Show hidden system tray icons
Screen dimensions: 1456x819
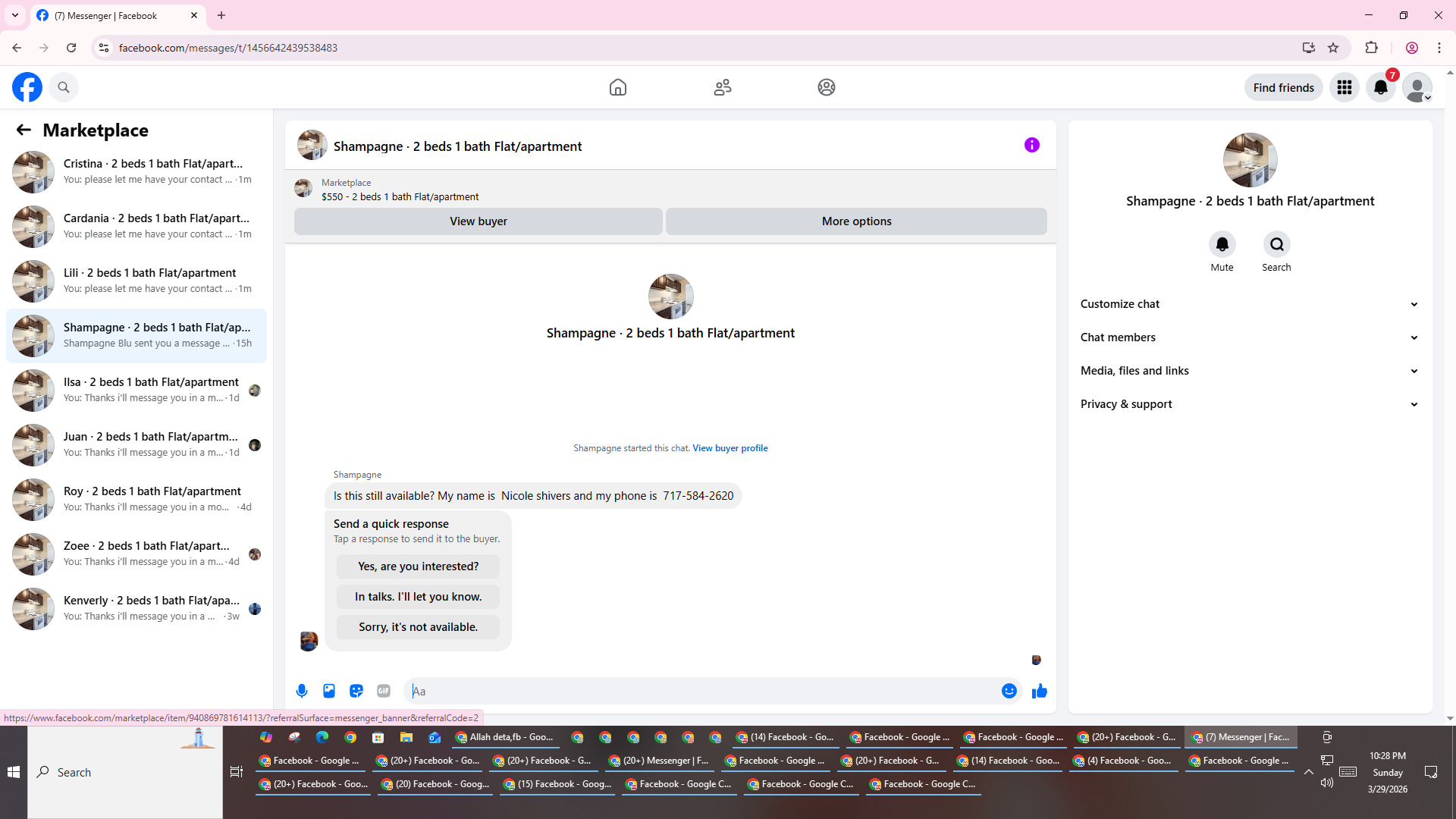(x=1308, y=772)
